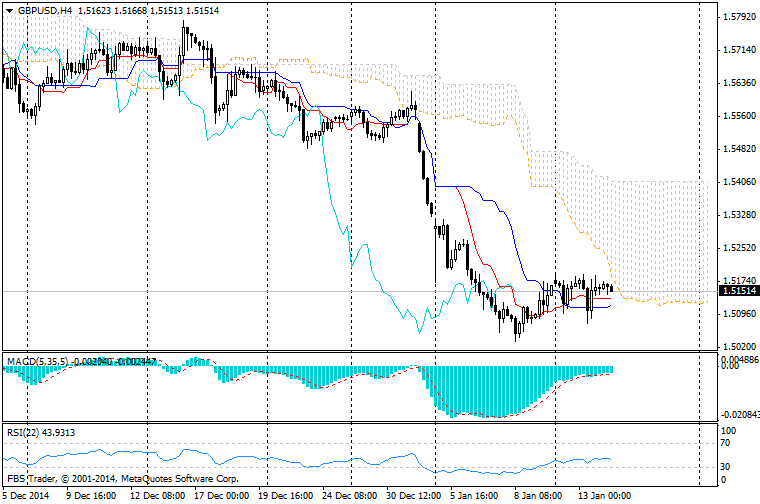
Task: Click the 5 Dec 2014 date label
Action: click(x=26, y=495)
